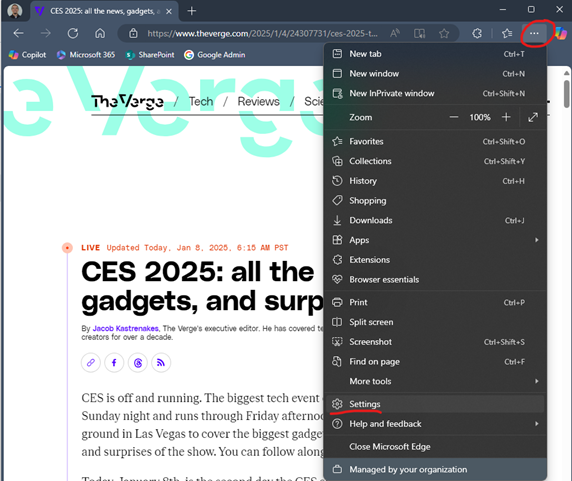Expand the More tools submenu
This screenshot has width=572, height=481.
[435, 381]
